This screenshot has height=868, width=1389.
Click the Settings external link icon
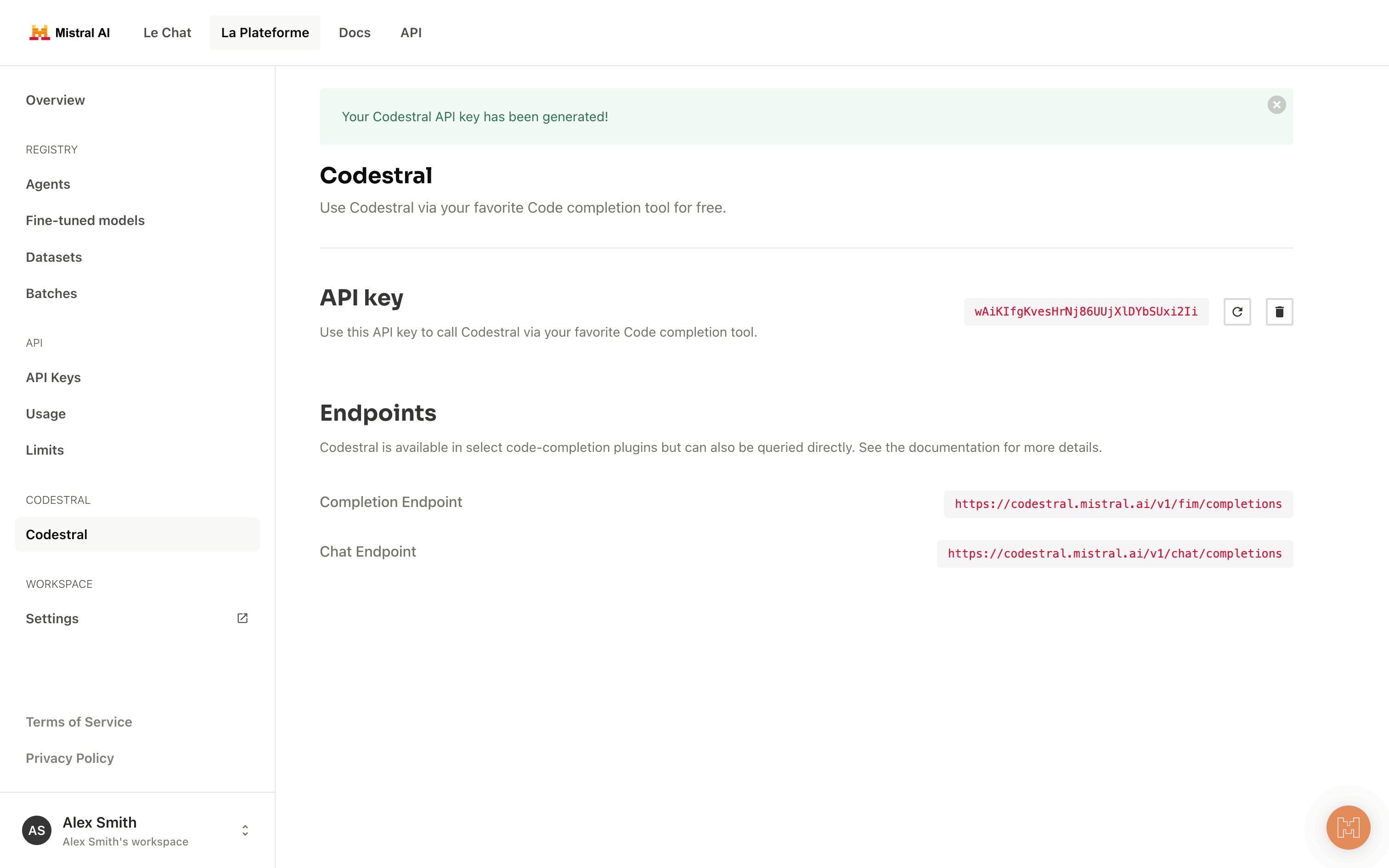click(242, 618)
